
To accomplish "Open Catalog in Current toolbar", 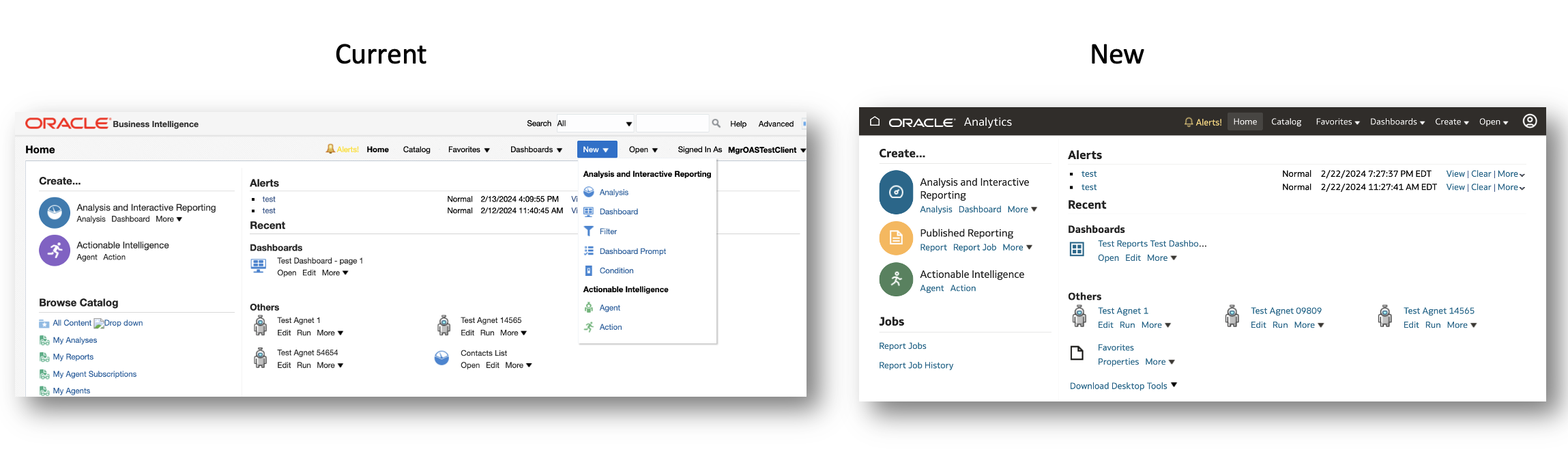I will pyautogui.click(x=416, y=150).
